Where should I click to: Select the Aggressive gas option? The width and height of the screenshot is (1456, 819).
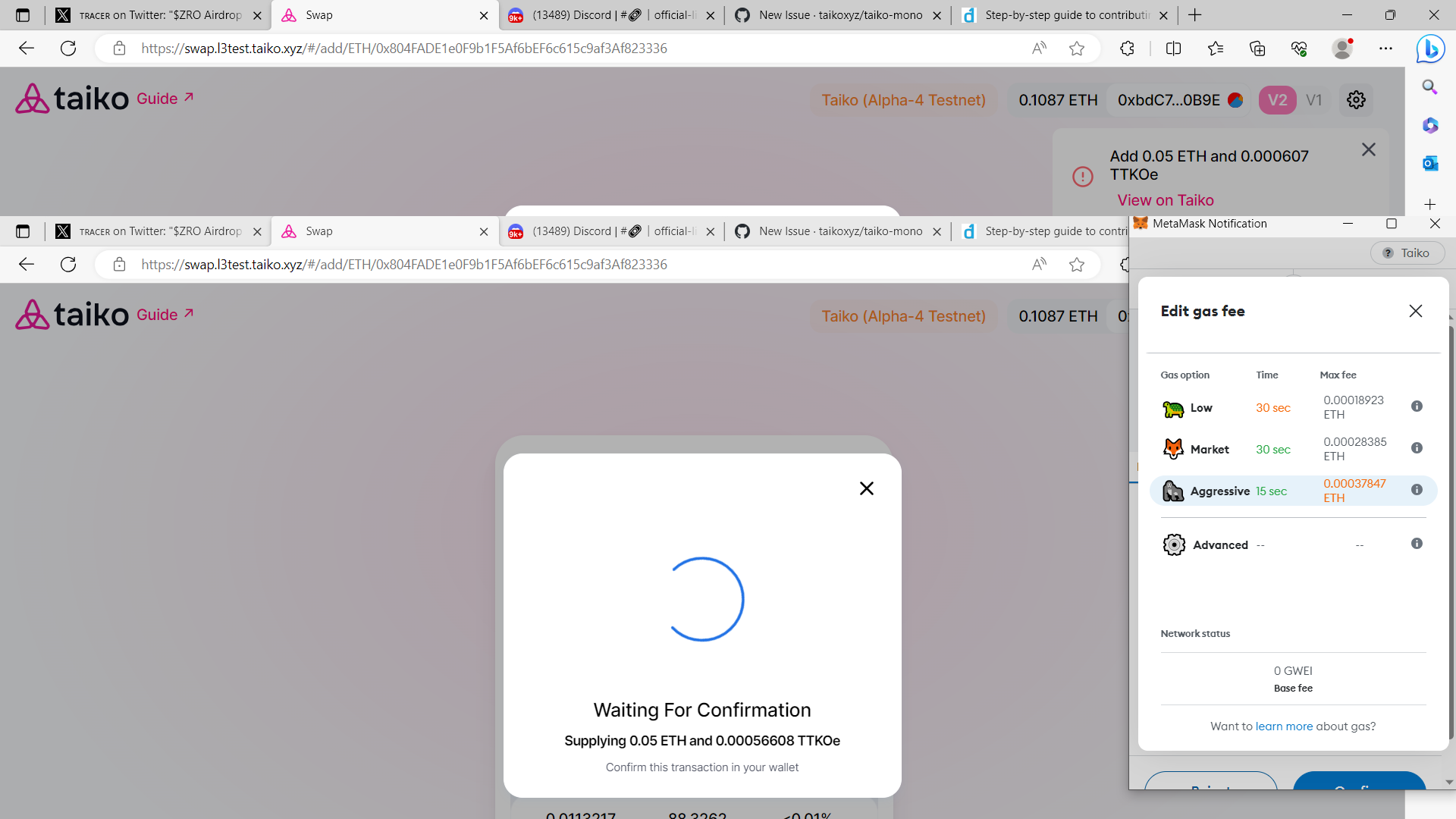coord(1220,491)
